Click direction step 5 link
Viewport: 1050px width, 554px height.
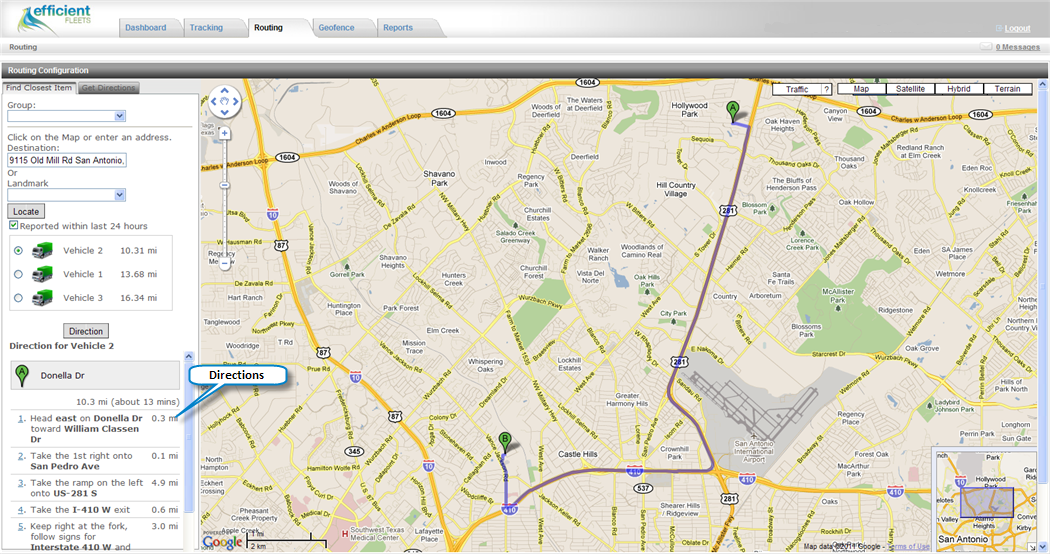coord(21,527)
